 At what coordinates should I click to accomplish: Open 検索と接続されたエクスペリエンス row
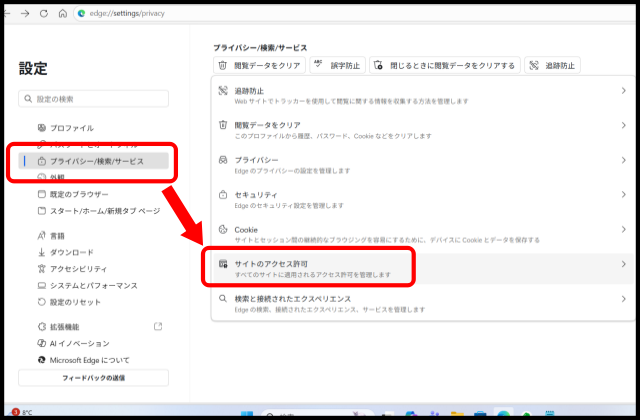tap(423, 303)
